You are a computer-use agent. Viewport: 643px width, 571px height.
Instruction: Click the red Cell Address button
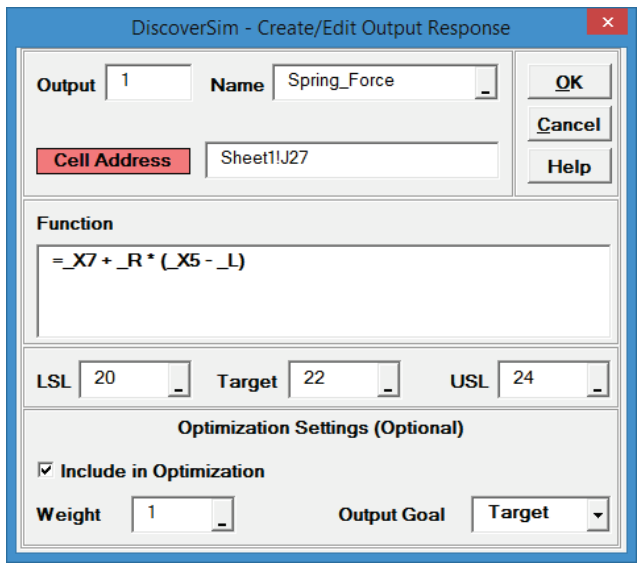tap(112, 160)
